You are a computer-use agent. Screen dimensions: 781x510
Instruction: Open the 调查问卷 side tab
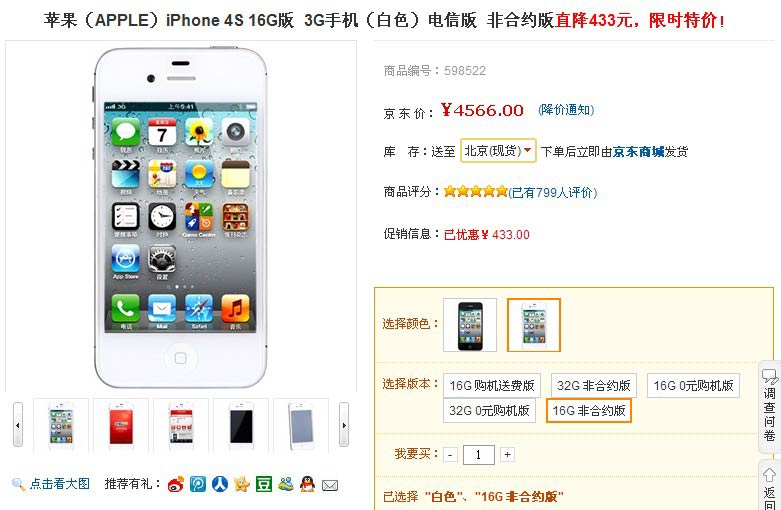pos(769,406)
